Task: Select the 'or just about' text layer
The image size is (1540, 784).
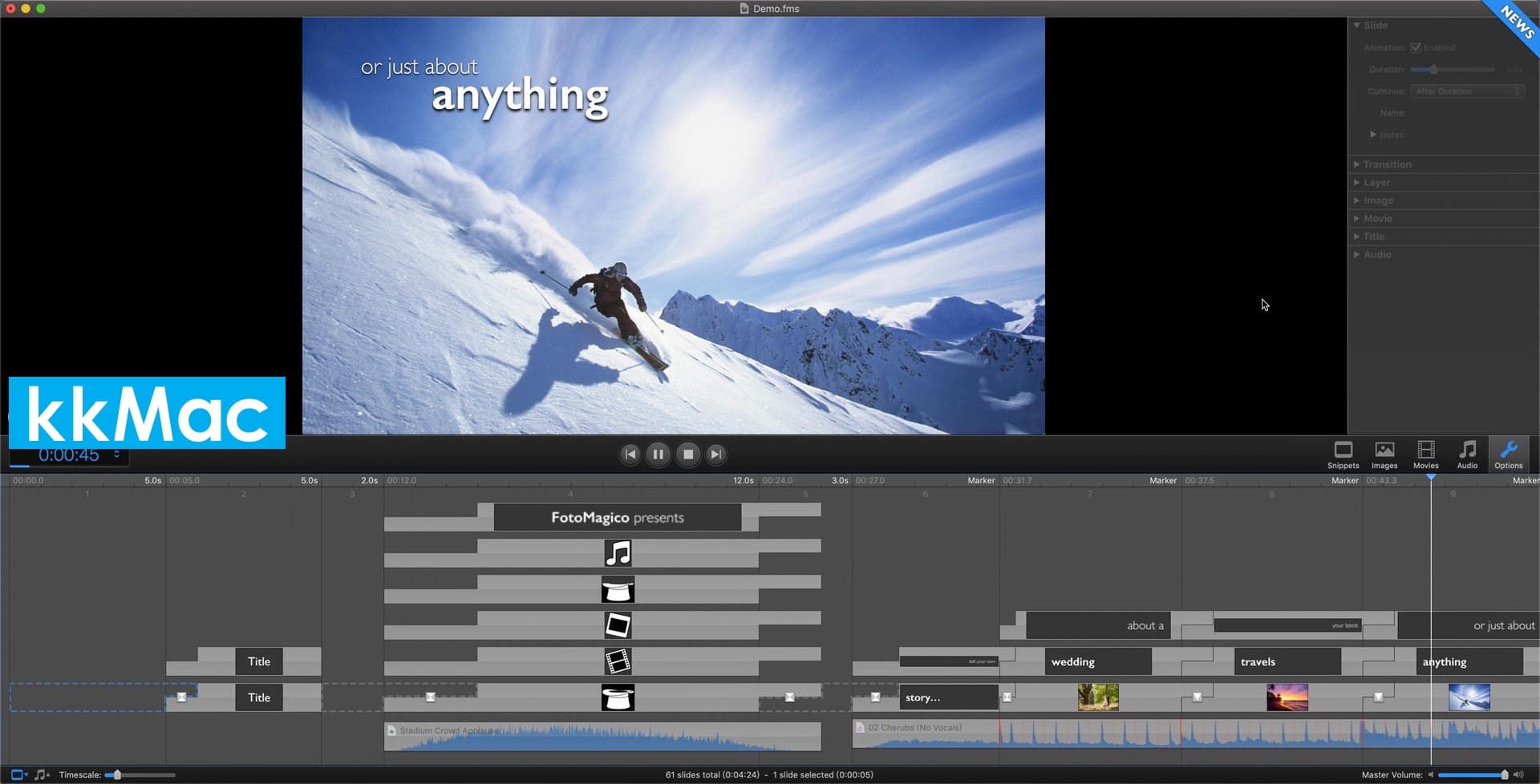Action: pos(1468,625)
